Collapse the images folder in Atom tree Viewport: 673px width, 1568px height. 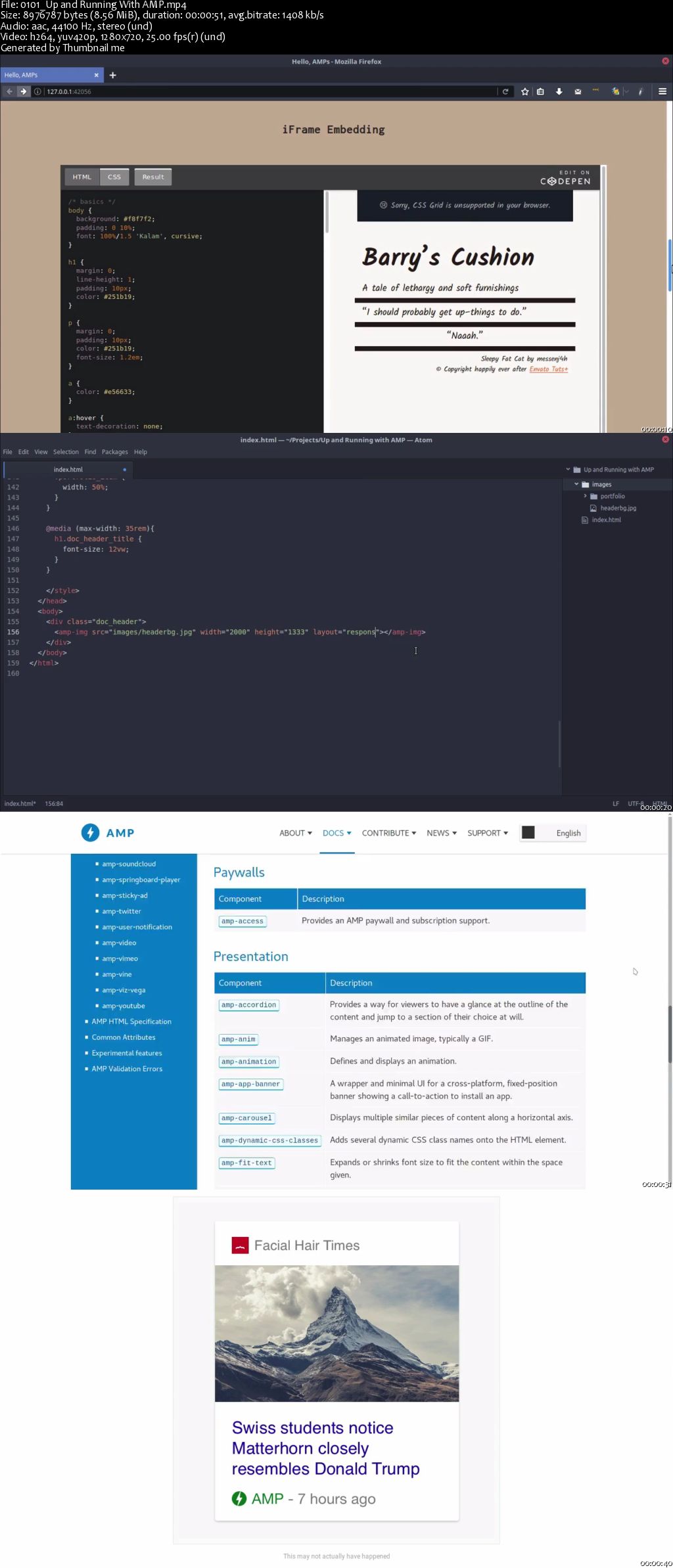[576, 484]
